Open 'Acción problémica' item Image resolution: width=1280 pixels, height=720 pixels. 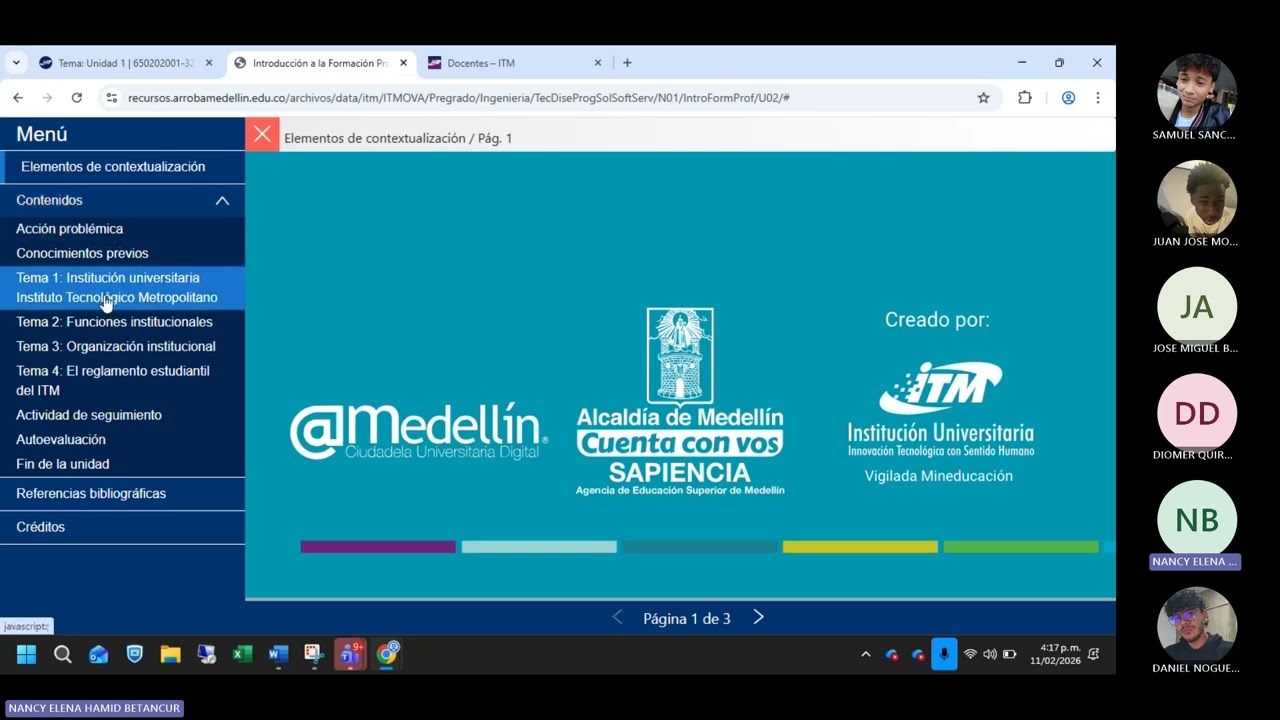(x=69, y=229)
